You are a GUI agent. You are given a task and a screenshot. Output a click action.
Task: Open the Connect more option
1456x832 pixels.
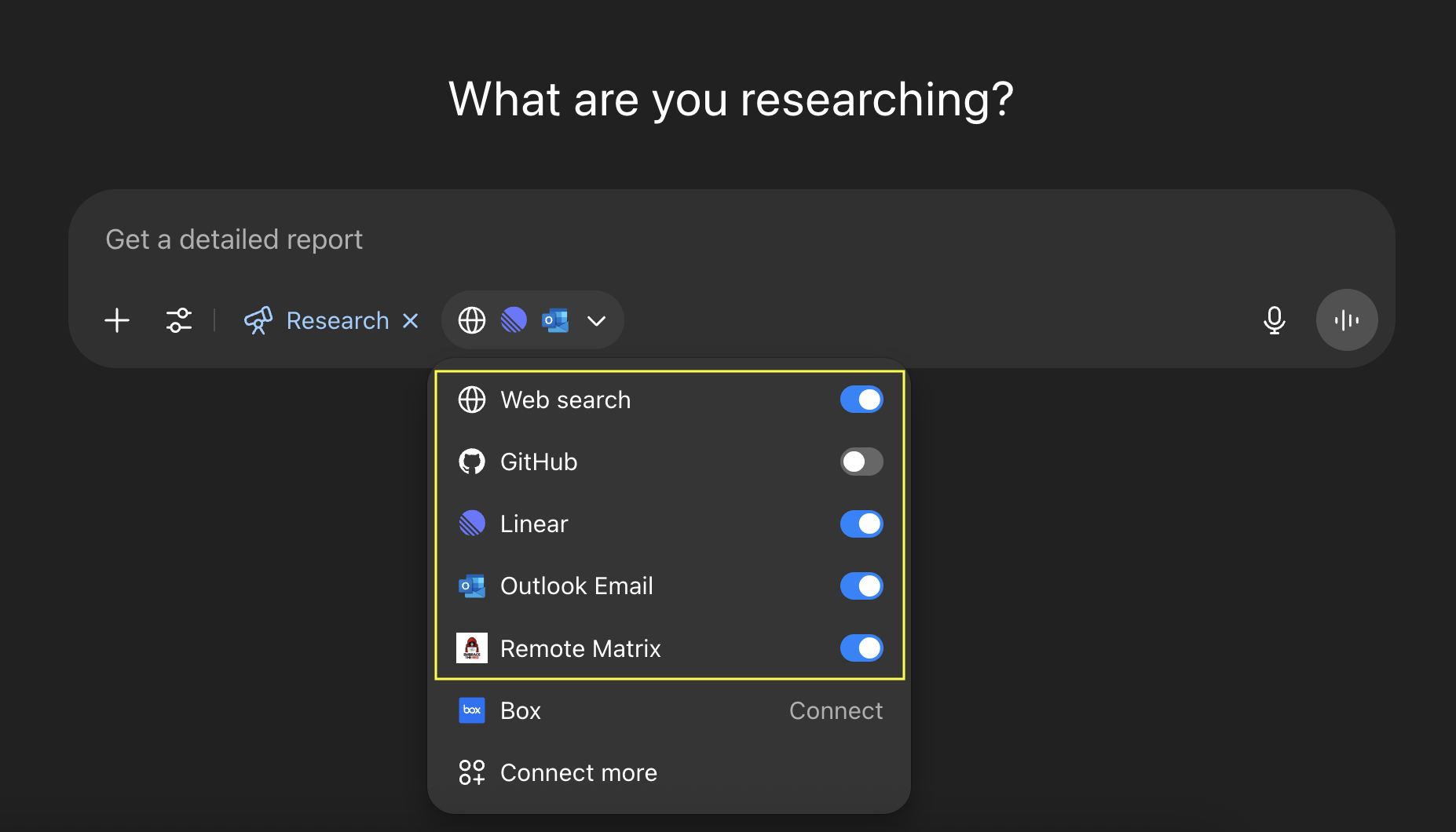click(669, 772)
